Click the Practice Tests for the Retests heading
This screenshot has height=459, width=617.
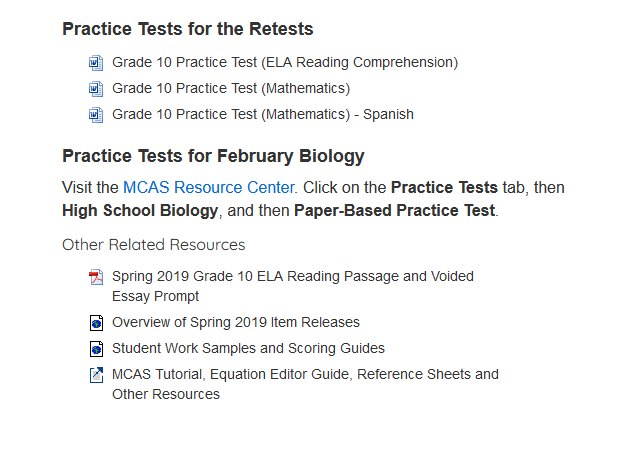point(188,29)
